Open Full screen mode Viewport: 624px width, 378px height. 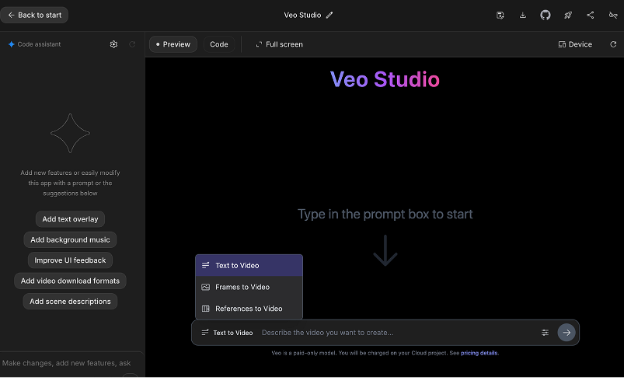[279, 44]
